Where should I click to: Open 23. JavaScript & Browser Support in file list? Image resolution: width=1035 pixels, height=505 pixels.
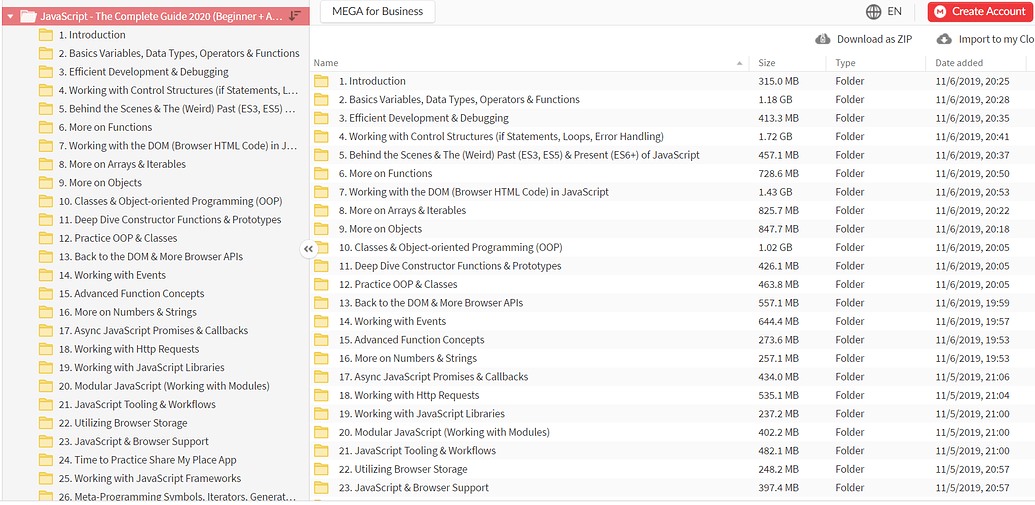414,488
